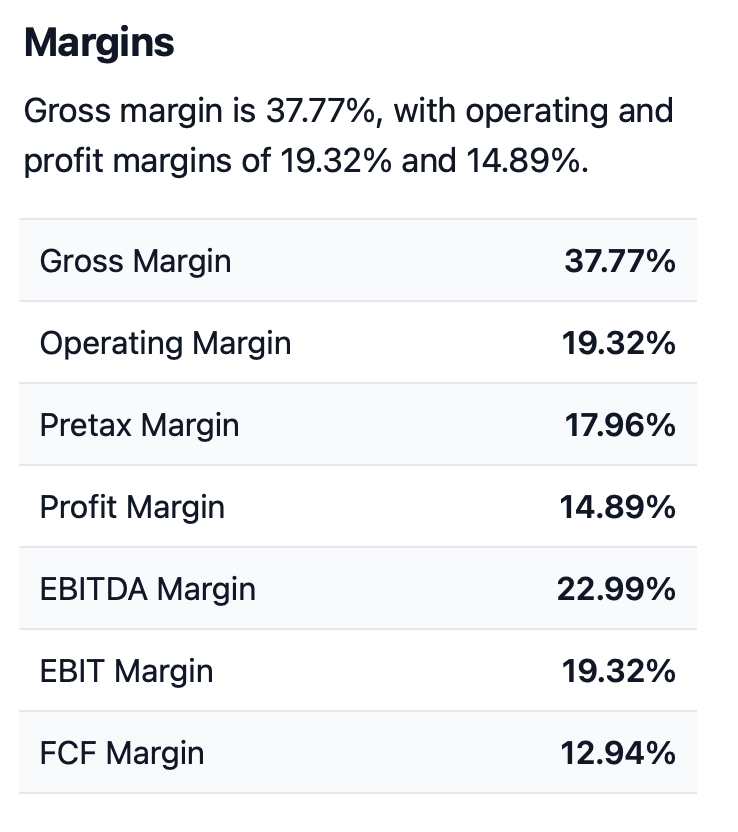Select the Pretax Margin row label
This screenshot has width=738, height=832.
139,425
